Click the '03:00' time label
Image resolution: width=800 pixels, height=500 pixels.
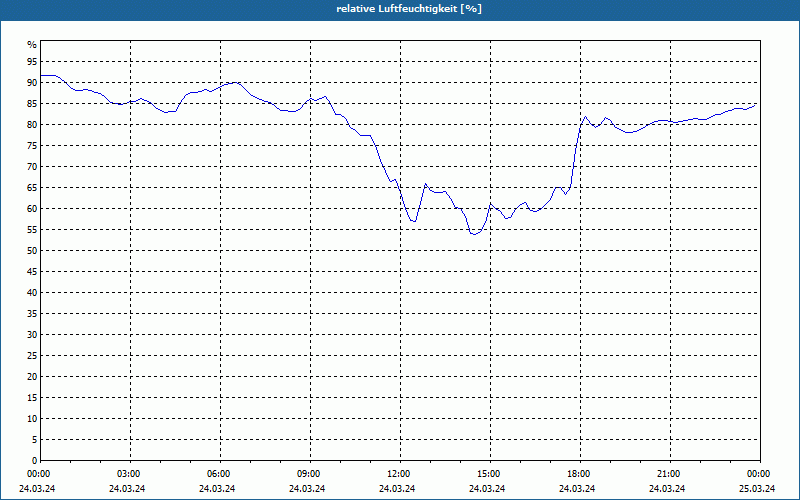coord(130,474)
